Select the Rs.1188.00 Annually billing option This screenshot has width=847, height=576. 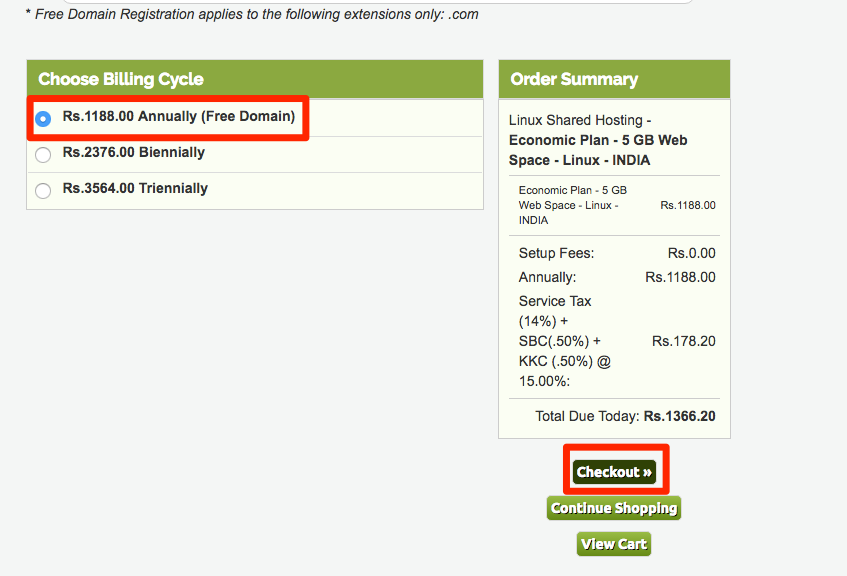tap(43, 118)
